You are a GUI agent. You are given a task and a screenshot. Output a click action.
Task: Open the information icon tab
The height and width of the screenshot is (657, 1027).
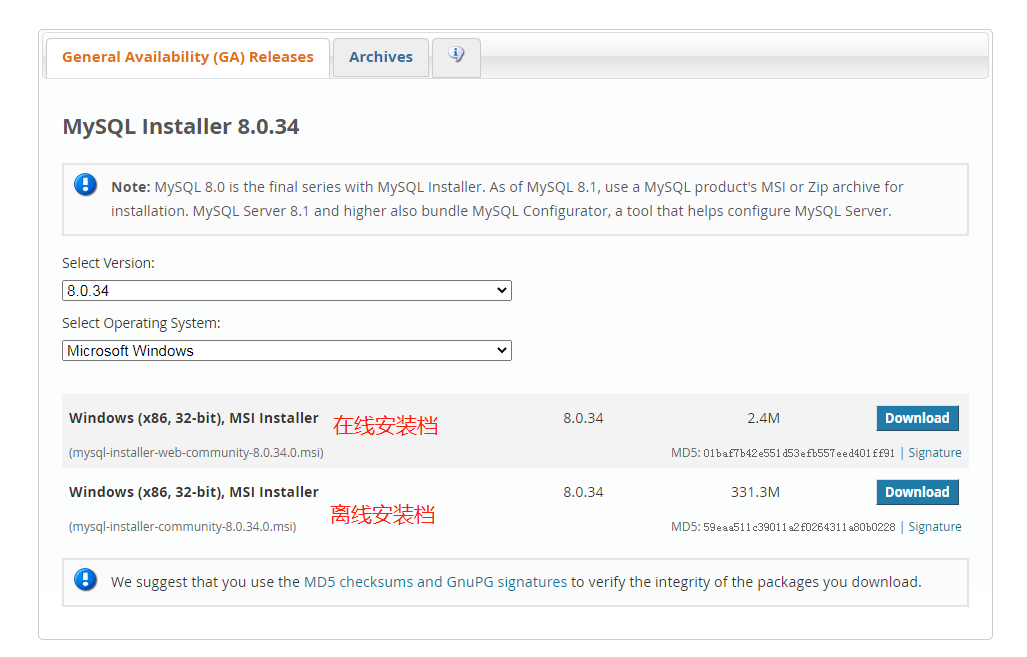pyautogui.click(x=457, y=58)
